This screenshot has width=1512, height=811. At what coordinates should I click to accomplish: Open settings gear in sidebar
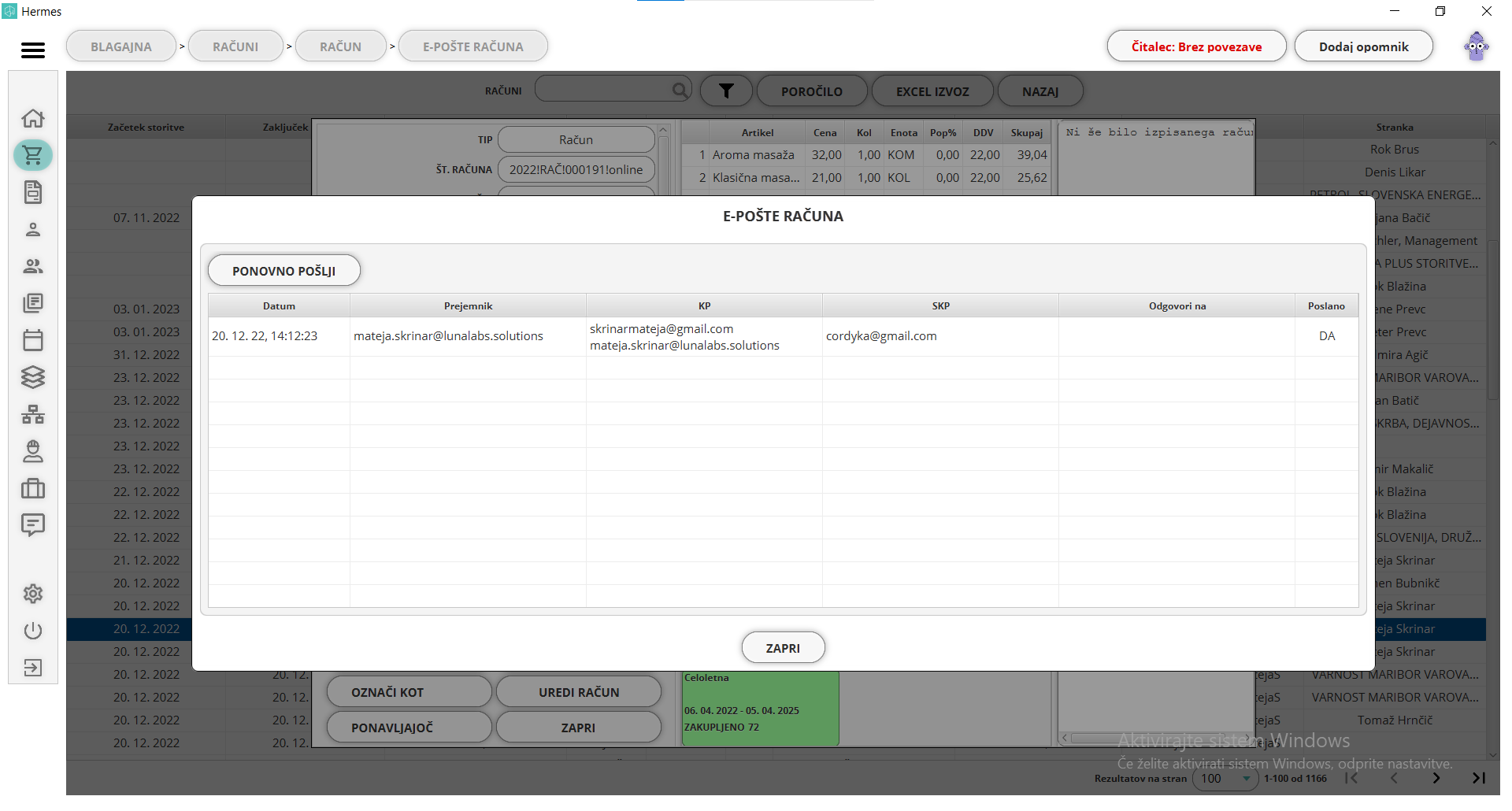(33, 594)
